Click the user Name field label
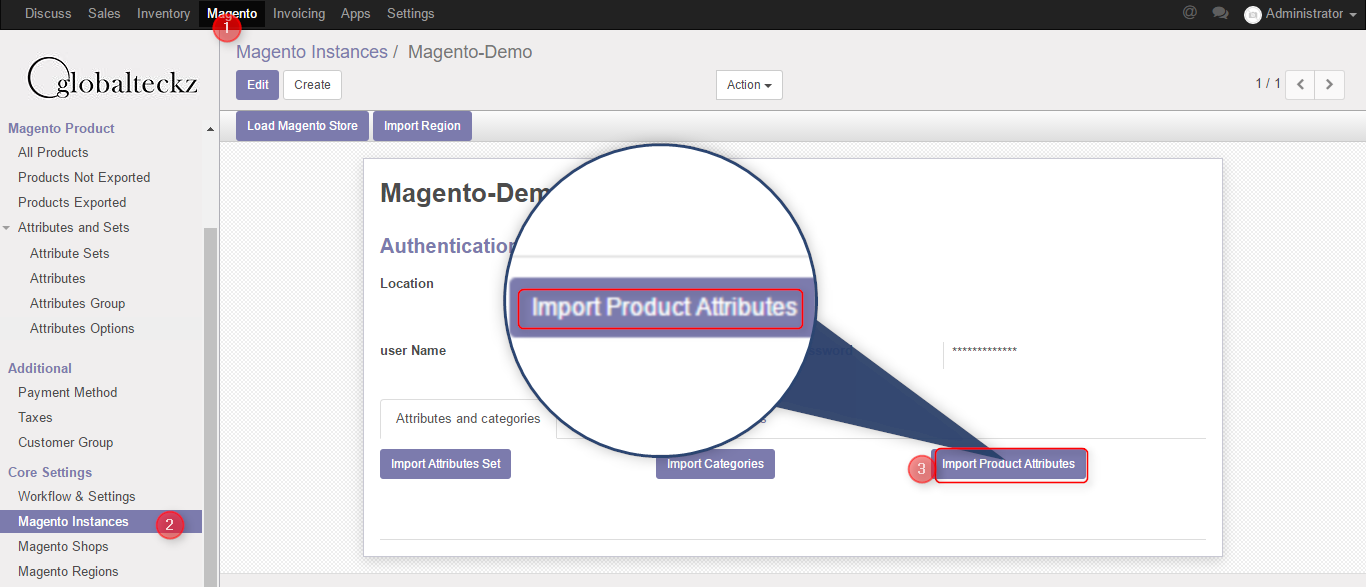 click(x=413, y=351)
